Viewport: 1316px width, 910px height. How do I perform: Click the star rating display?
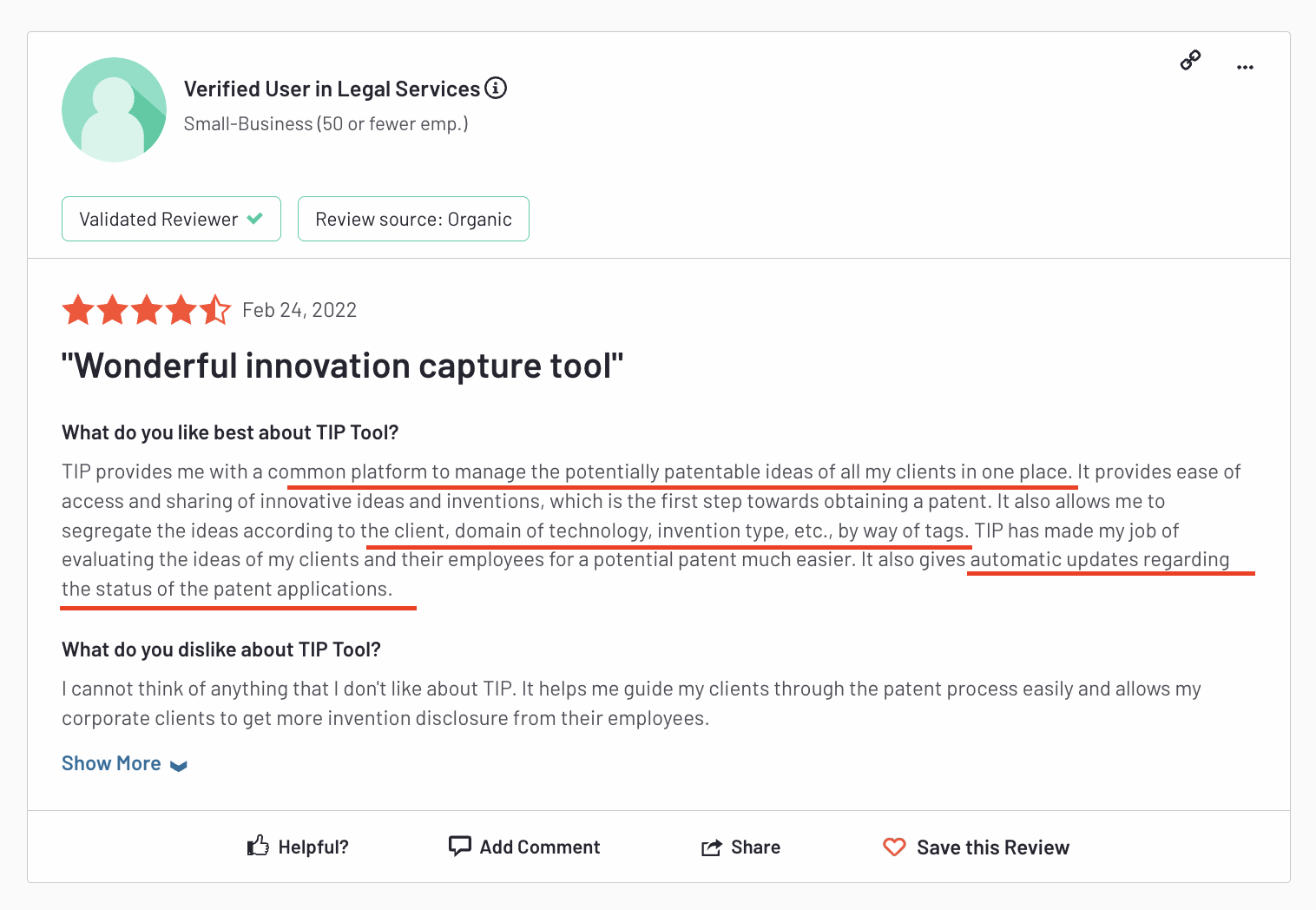pyautogui.click(x=147, y=310)
